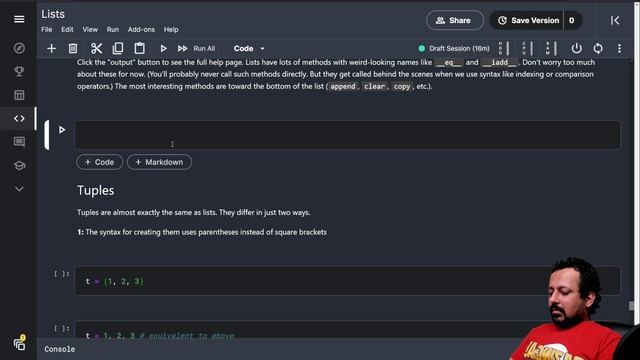640x360 pixels.
Task: Delete the cell with trash icon
Action: pos(73,49)
